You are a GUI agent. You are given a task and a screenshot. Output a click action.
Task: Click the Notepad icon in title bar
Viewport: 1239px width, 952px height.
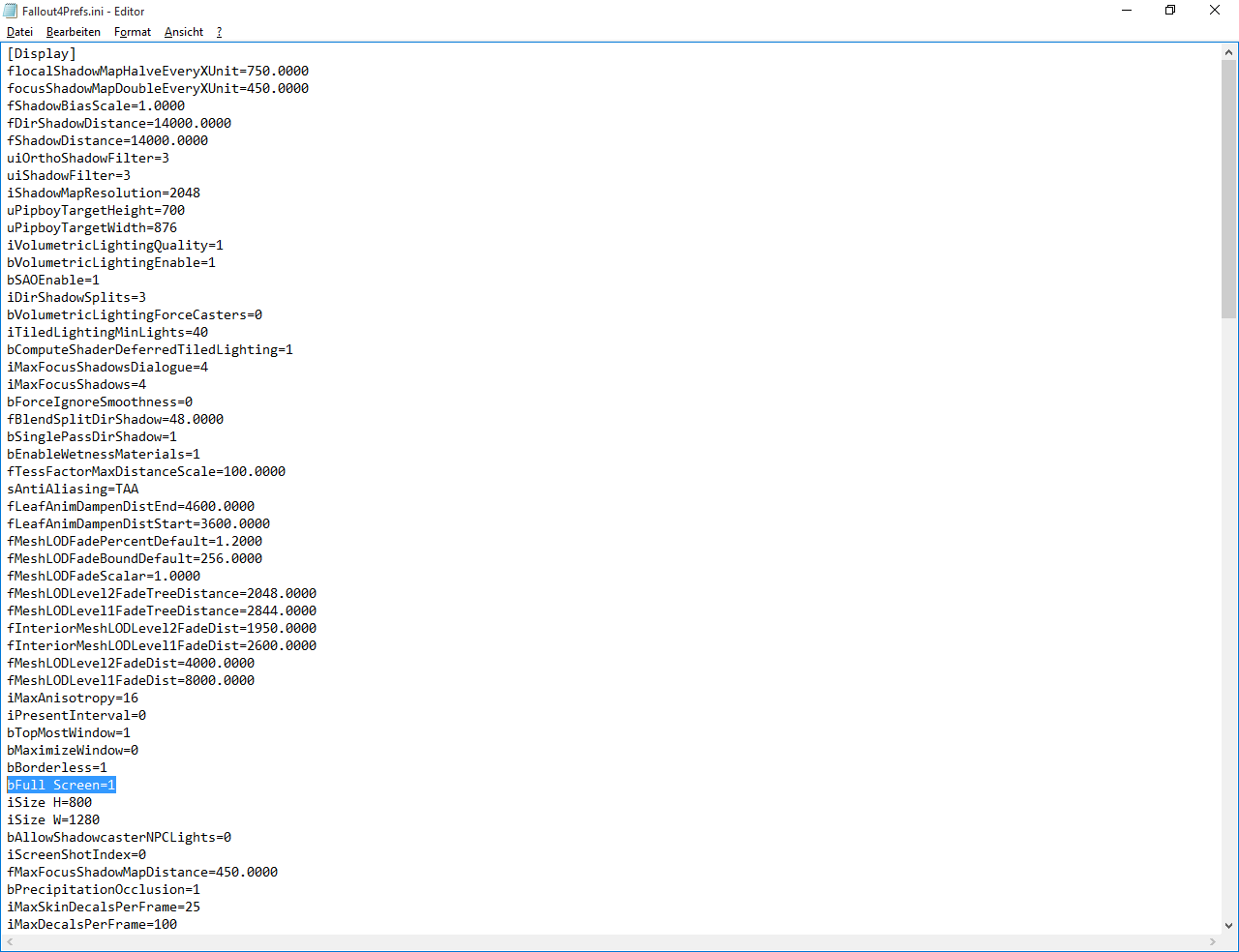tap(11, 12)
